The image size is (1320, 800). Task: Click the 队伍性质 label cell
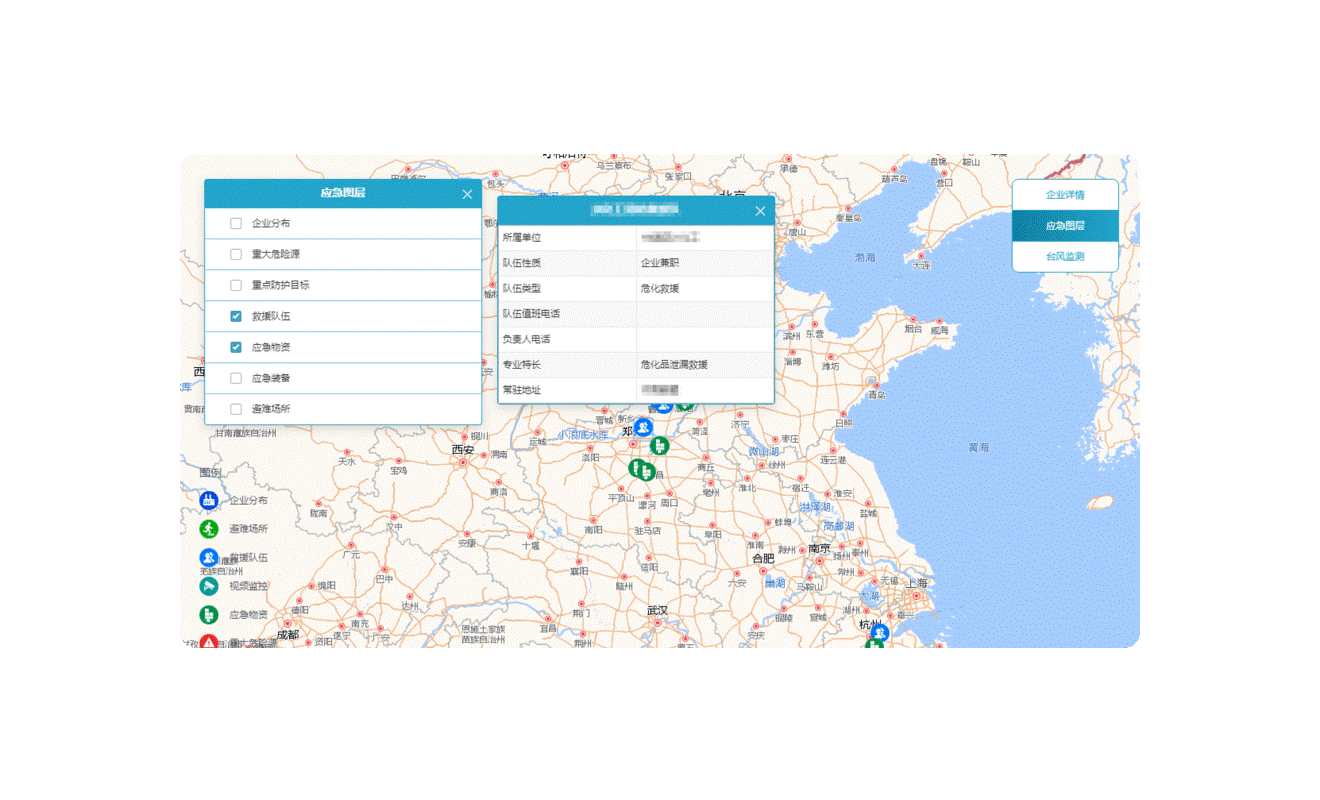pos(567,263)
